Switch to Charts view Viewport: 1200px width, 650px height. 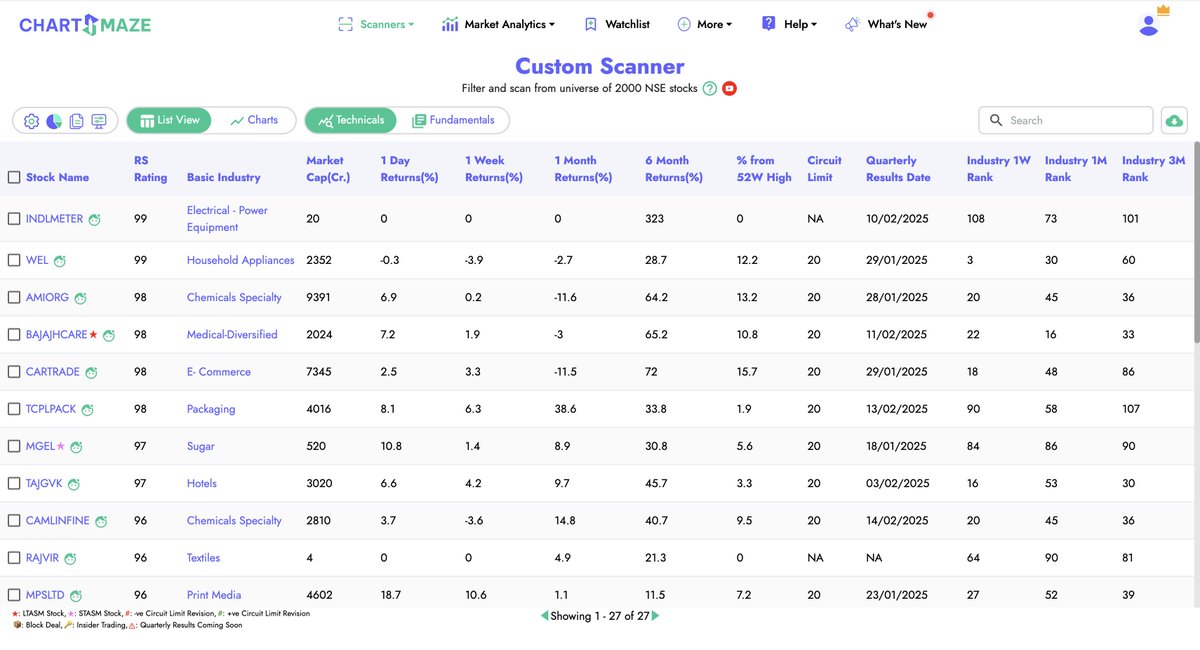click(x=254, y=120)
